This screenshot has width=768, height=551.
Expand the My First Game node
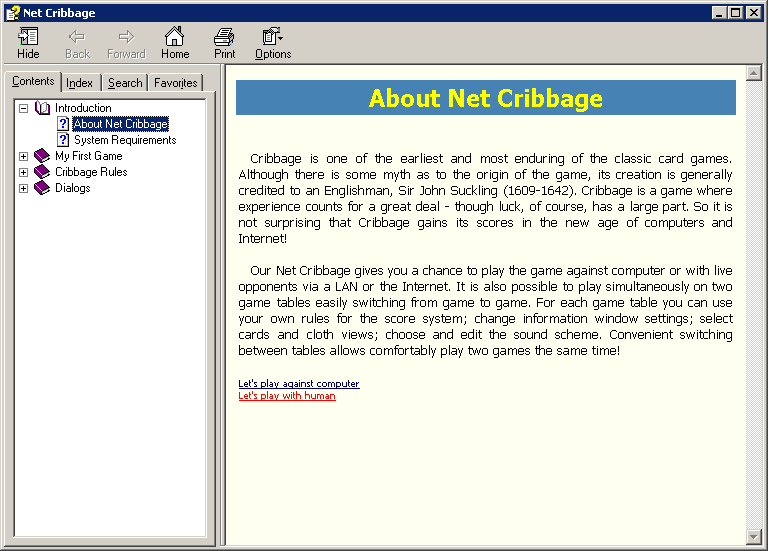tap(24, 156)
